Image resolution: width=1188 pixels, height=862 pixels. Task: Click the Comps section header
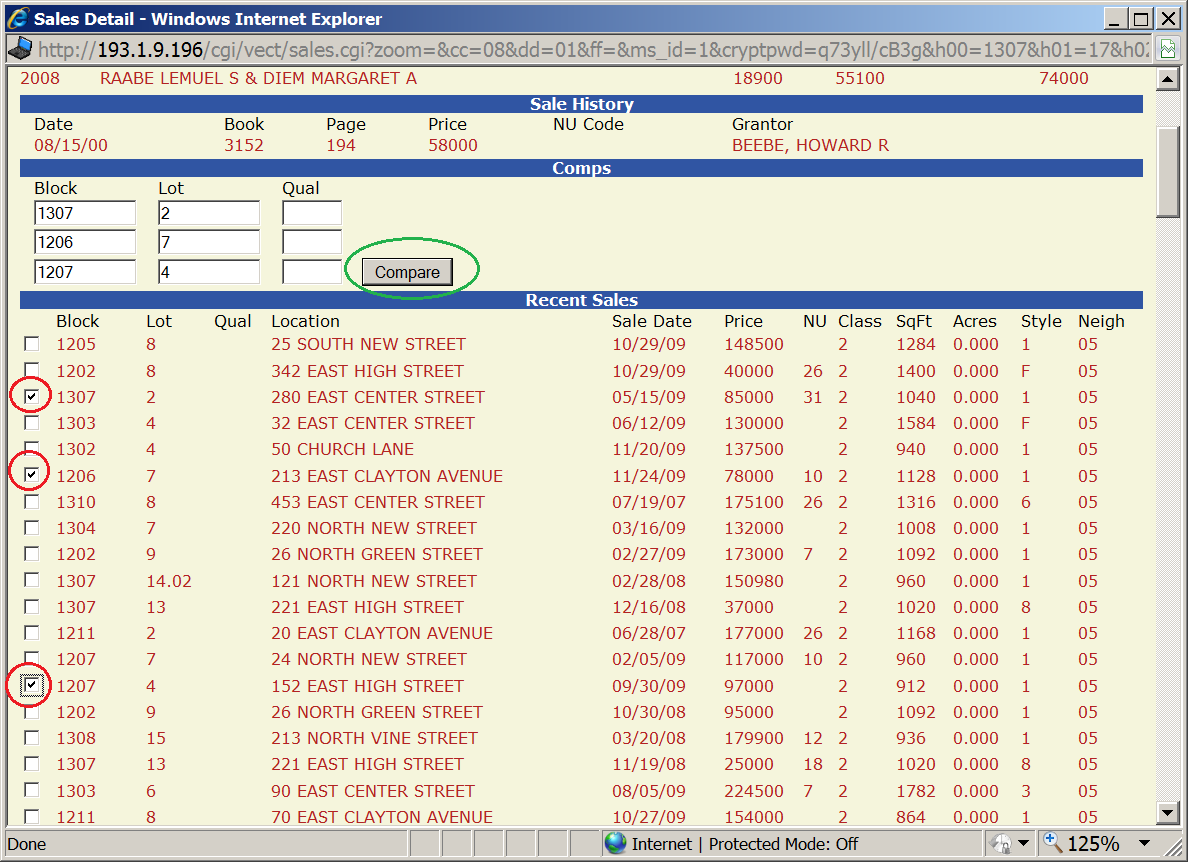[581, 168]
